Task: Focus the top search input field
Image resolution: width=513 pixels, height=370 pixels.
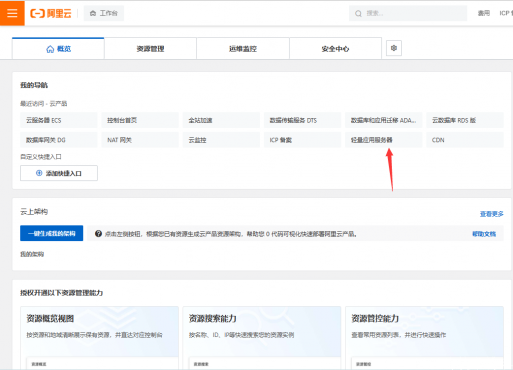Action: click(408, 13)
